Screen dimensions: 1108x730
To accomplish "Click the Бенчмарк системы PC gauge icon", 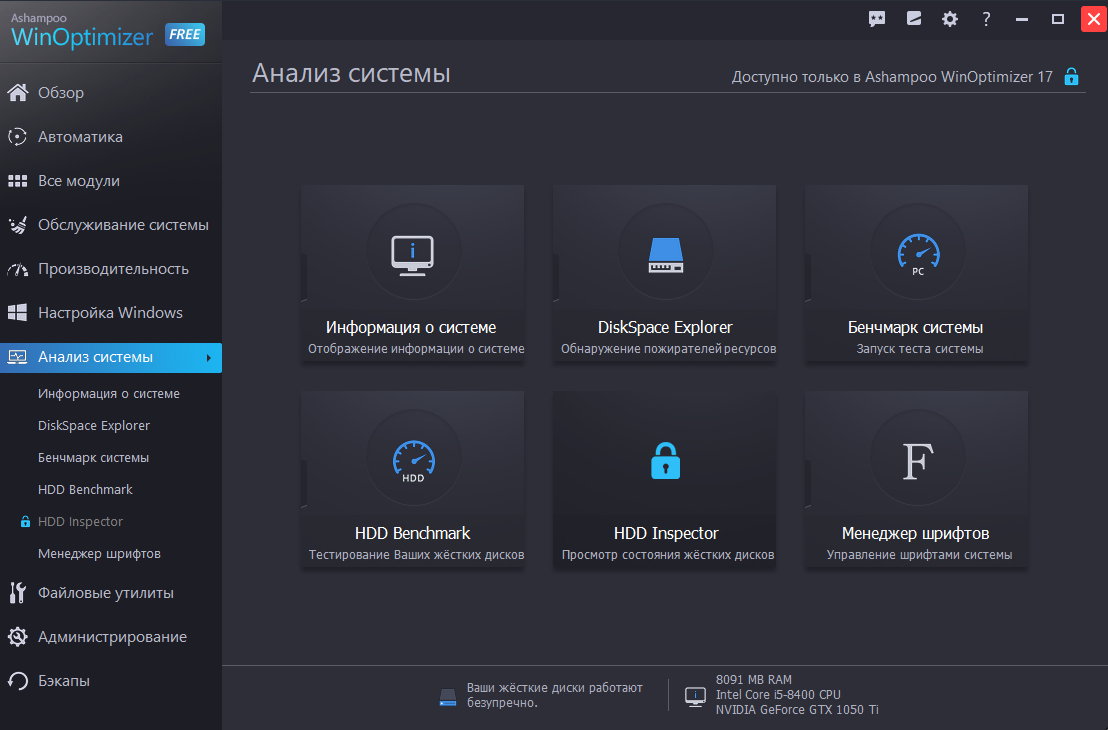I will [x=918, y=254].
